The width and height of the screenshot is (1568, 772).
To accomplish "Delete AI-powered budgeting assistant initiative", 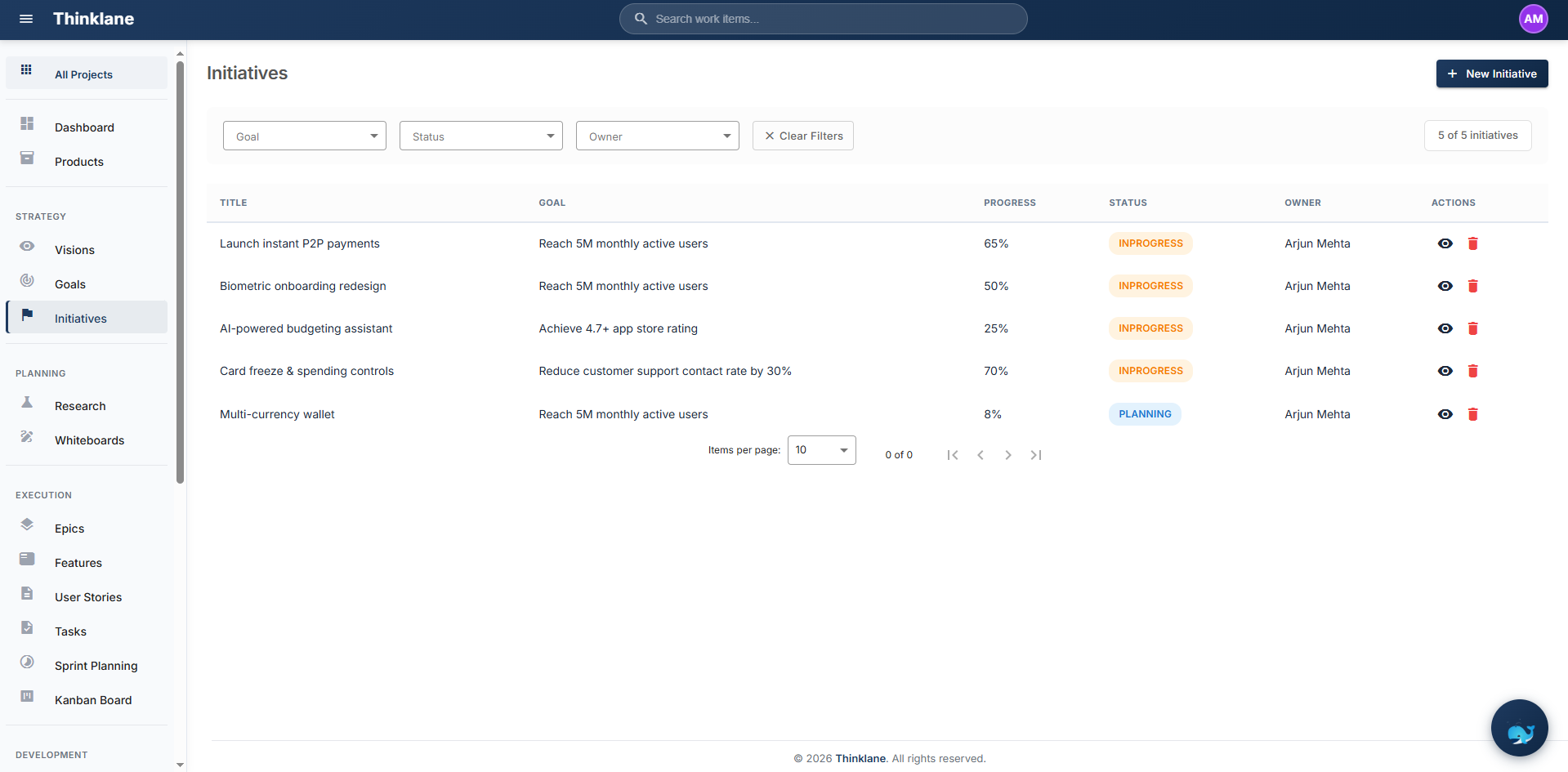I will coord(1472,328).
